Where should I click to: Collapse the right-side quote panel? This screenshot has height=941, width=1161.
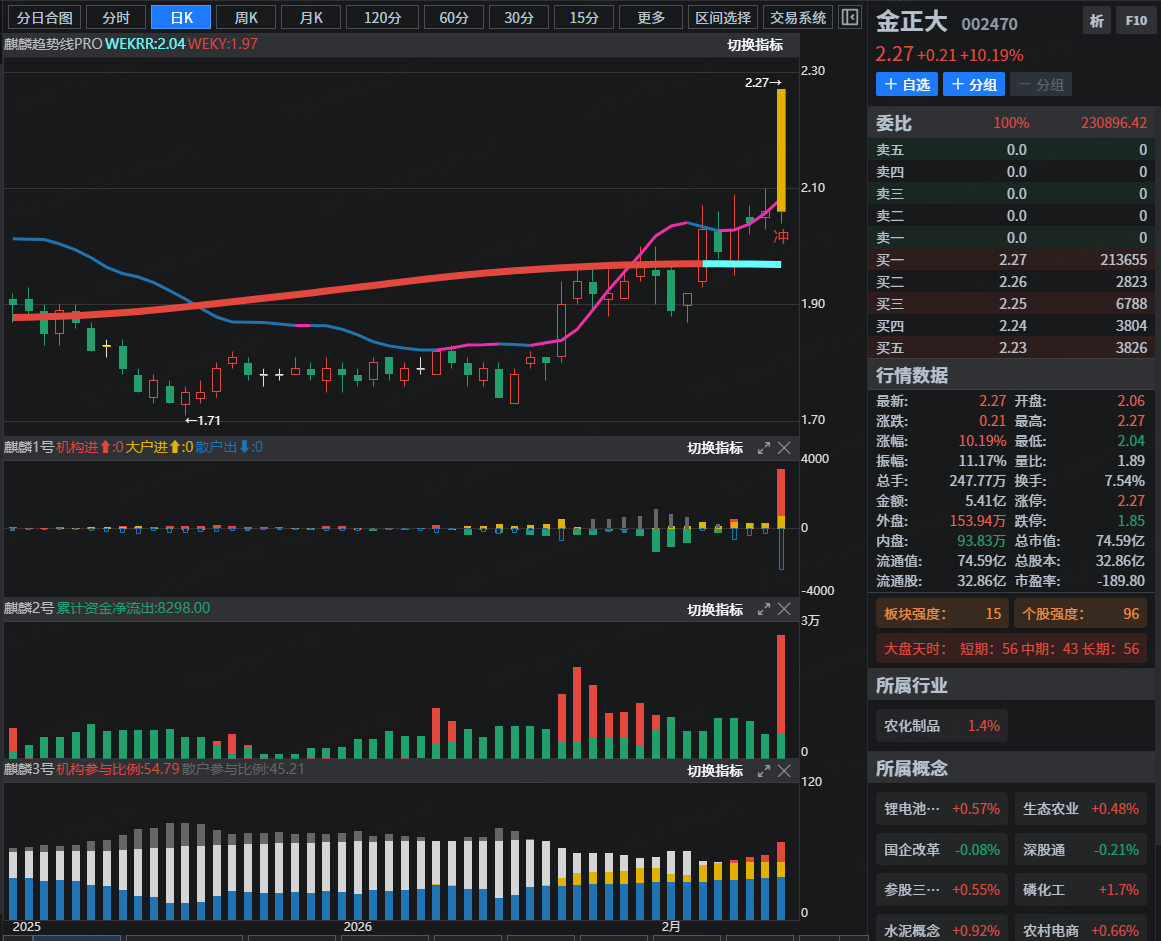click(849, 18)
